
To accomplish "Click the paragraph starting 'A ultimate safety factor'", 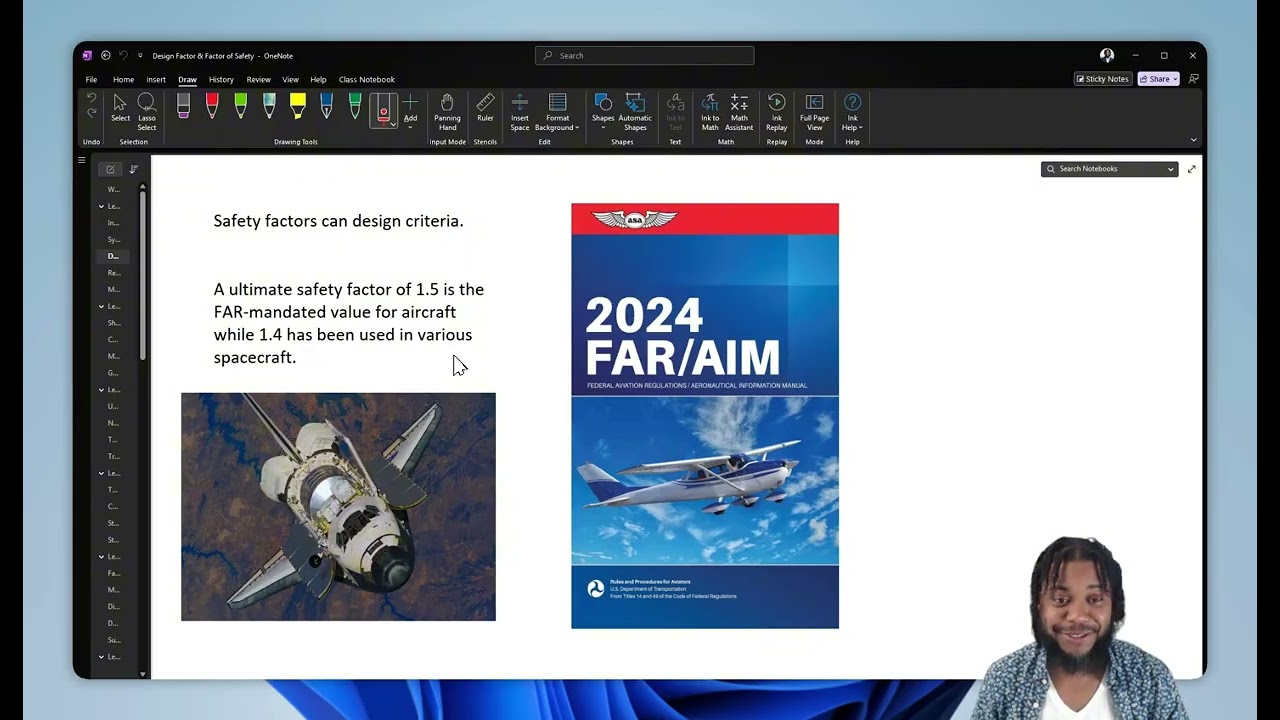I will (x=349, y=323).
